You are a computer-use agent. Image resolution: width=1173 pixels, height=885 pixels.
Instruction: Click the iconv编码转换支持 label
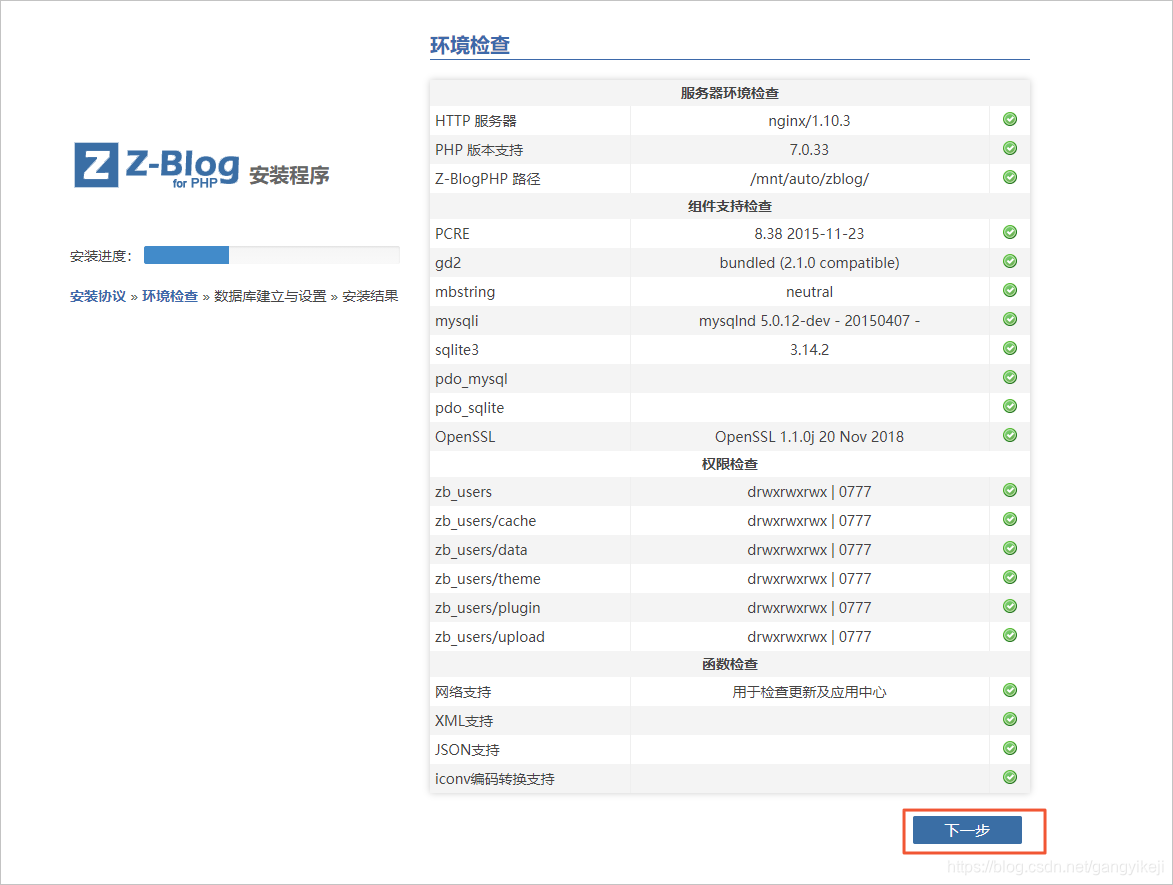[x=494, y=779]
